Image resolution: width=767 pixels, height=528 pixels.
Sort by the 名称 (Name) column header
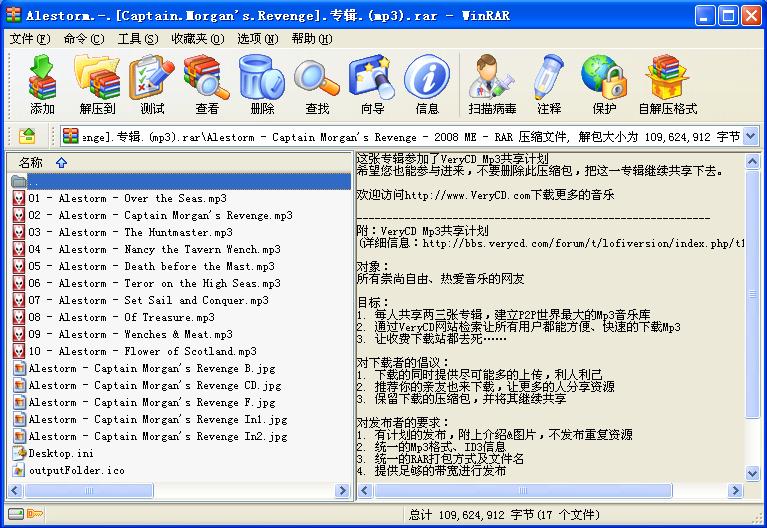(x=30, y=162)
